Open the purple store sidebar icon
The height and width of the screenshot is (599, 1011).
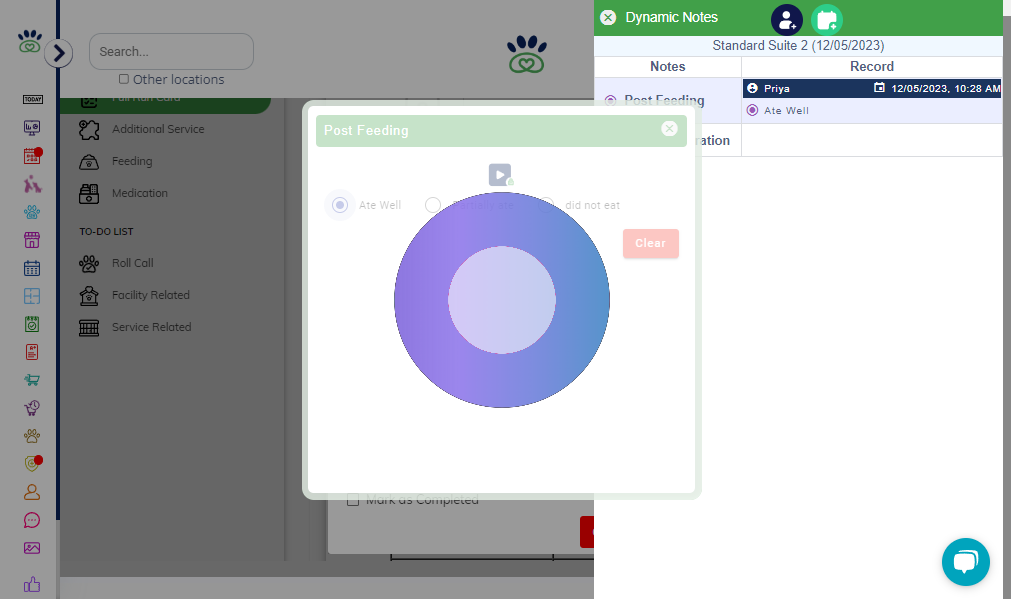click(x=32, y=240)
